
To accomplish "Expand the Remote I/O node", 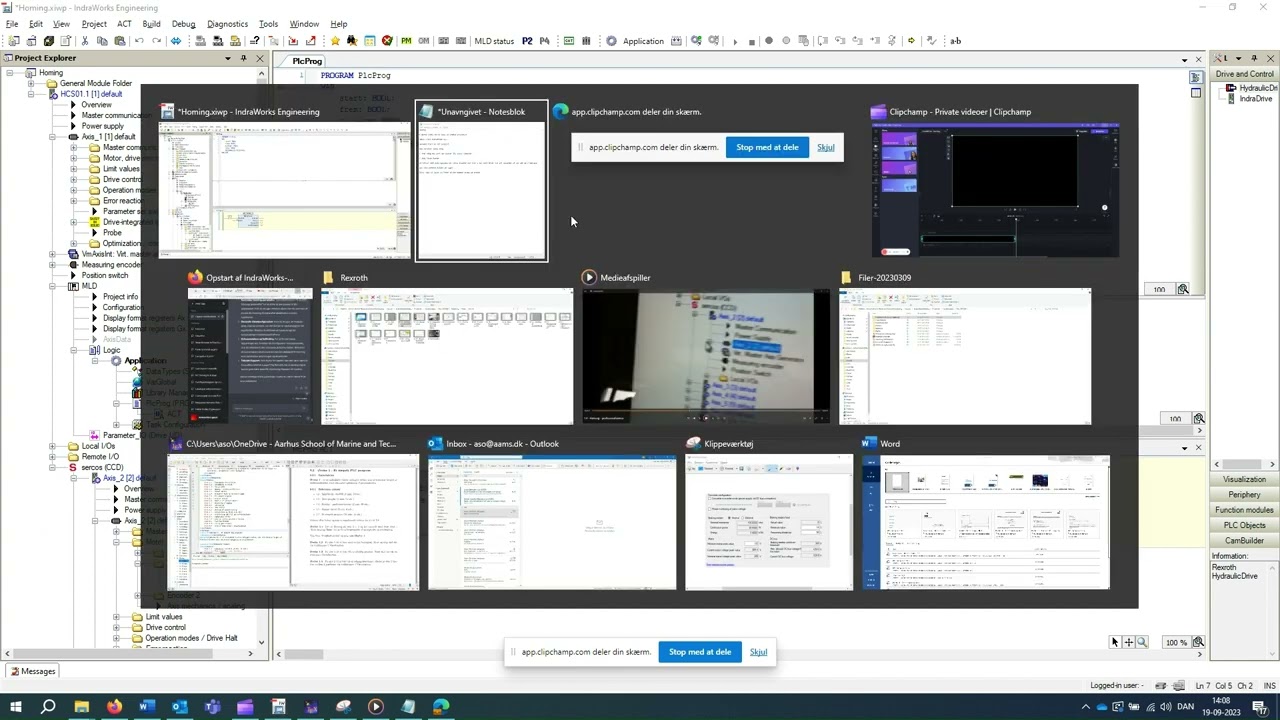I will coord(51,457).
